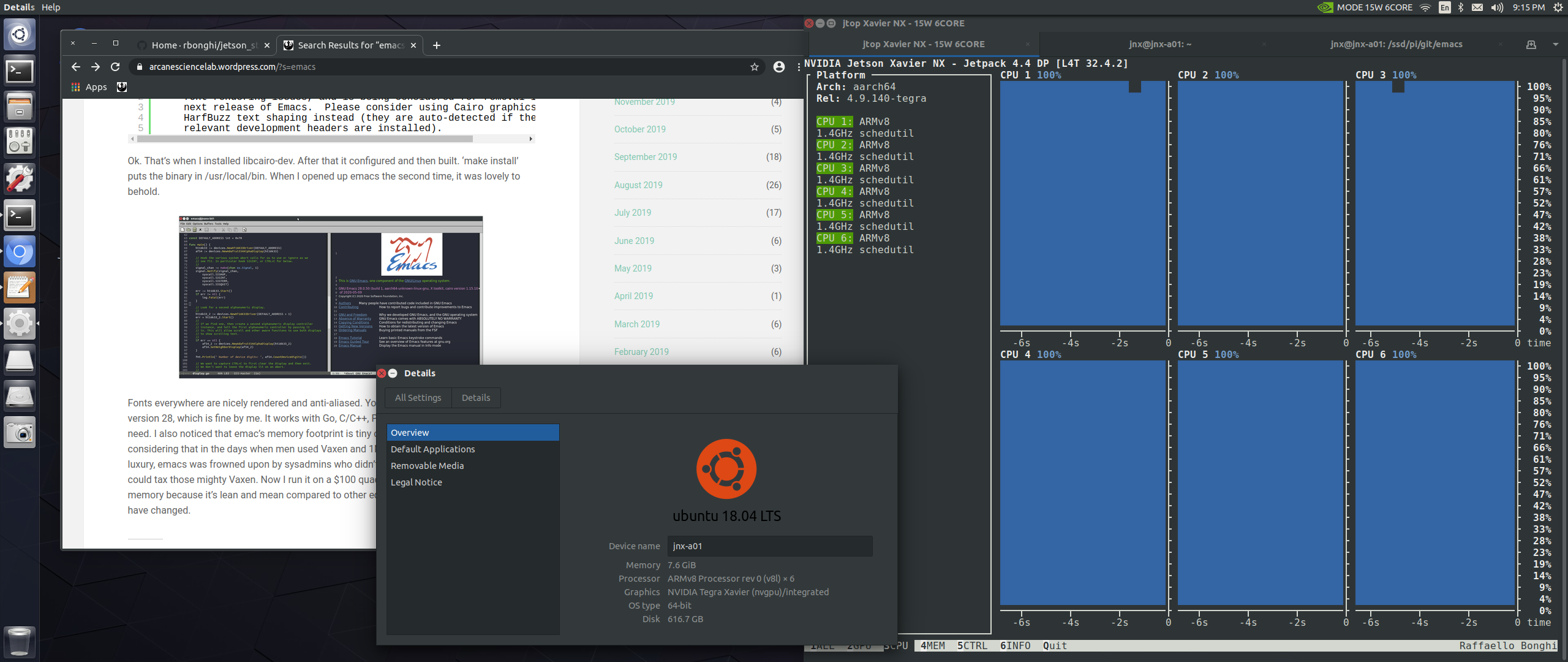The width and height of the screenshot is (1568, 662).
Task: Select Default Applications in sidebar
Action: click(x=473, y=449)
